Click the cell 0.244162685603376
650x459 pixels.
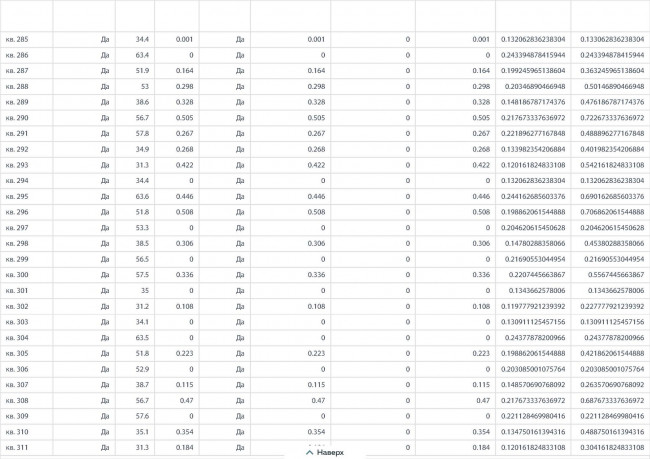(533, 196)
